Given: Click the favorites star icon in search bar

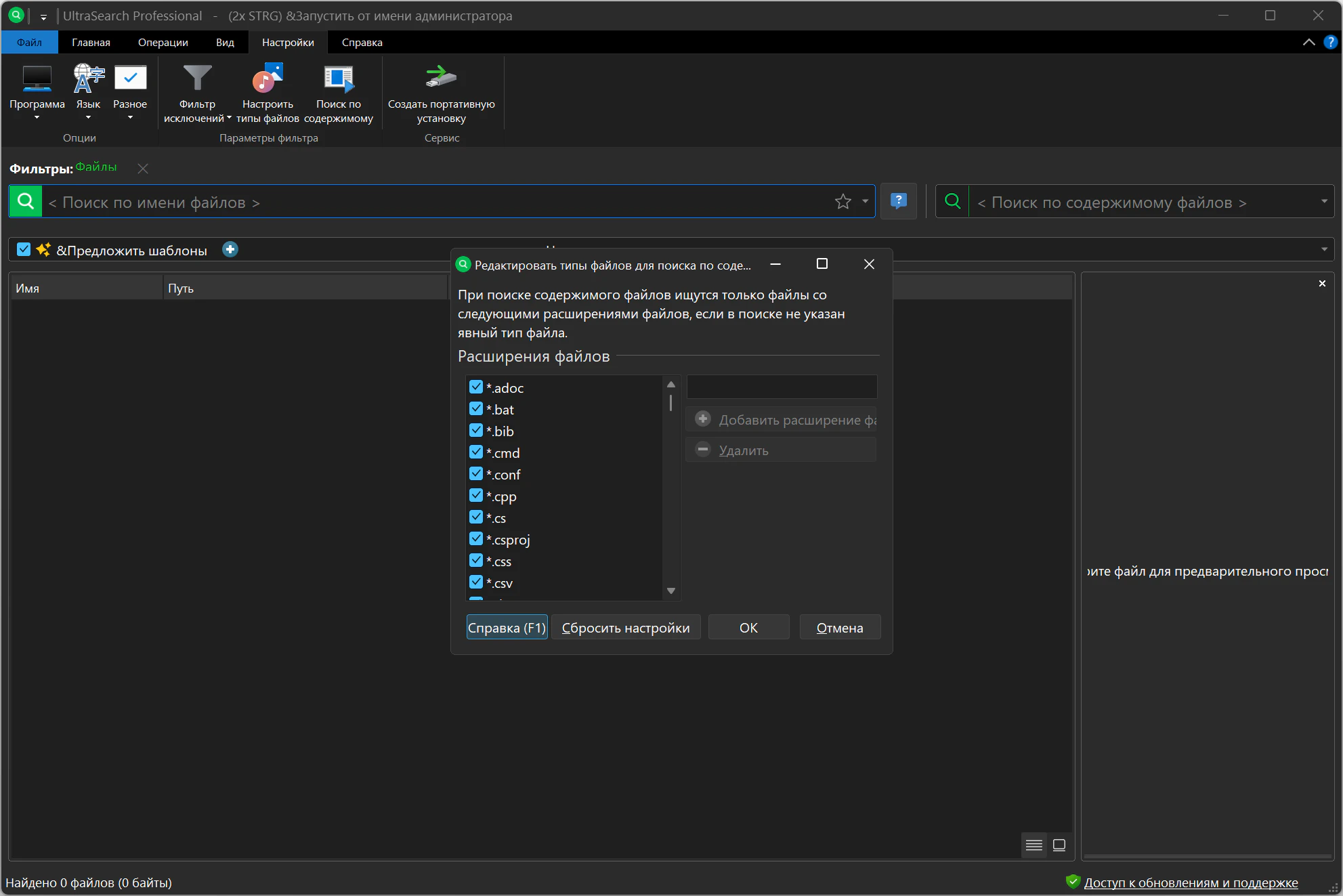Looking at the screenshot, I should [x=843, y=202].
